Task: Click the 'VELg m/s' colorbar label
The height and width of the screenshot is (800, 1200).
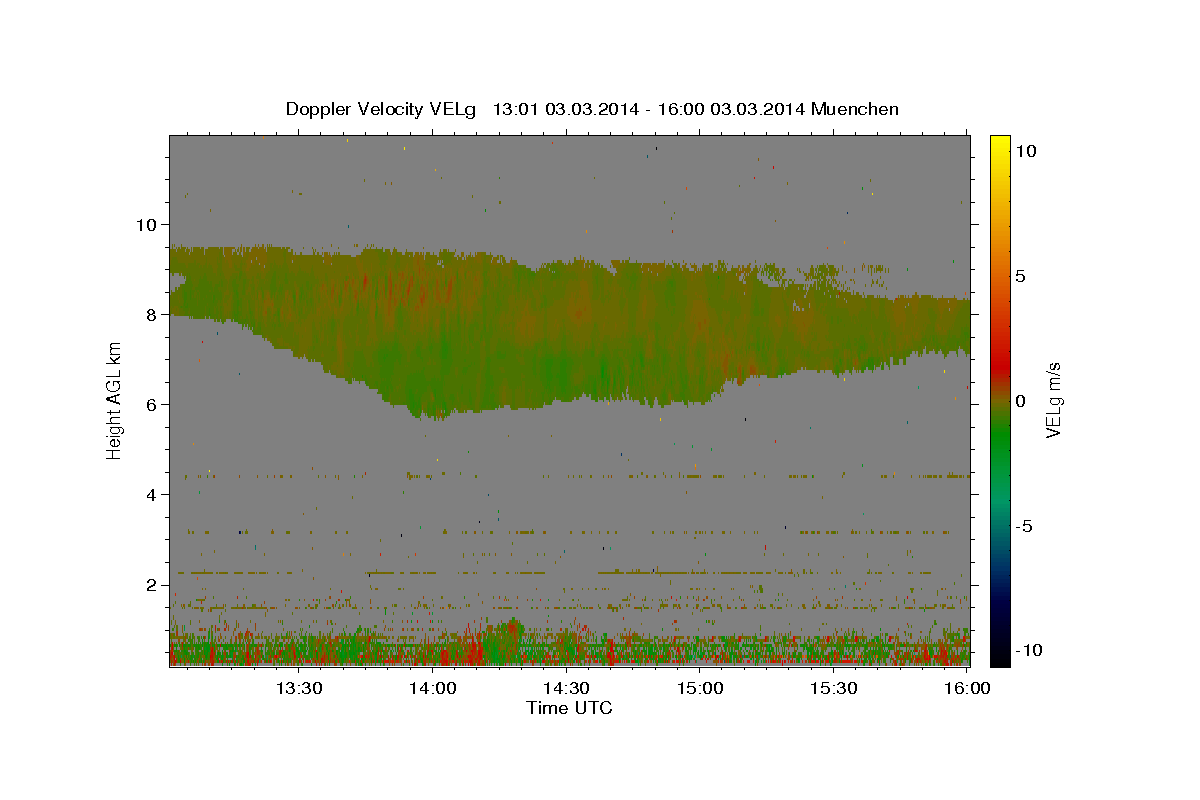Action: 1053,400
